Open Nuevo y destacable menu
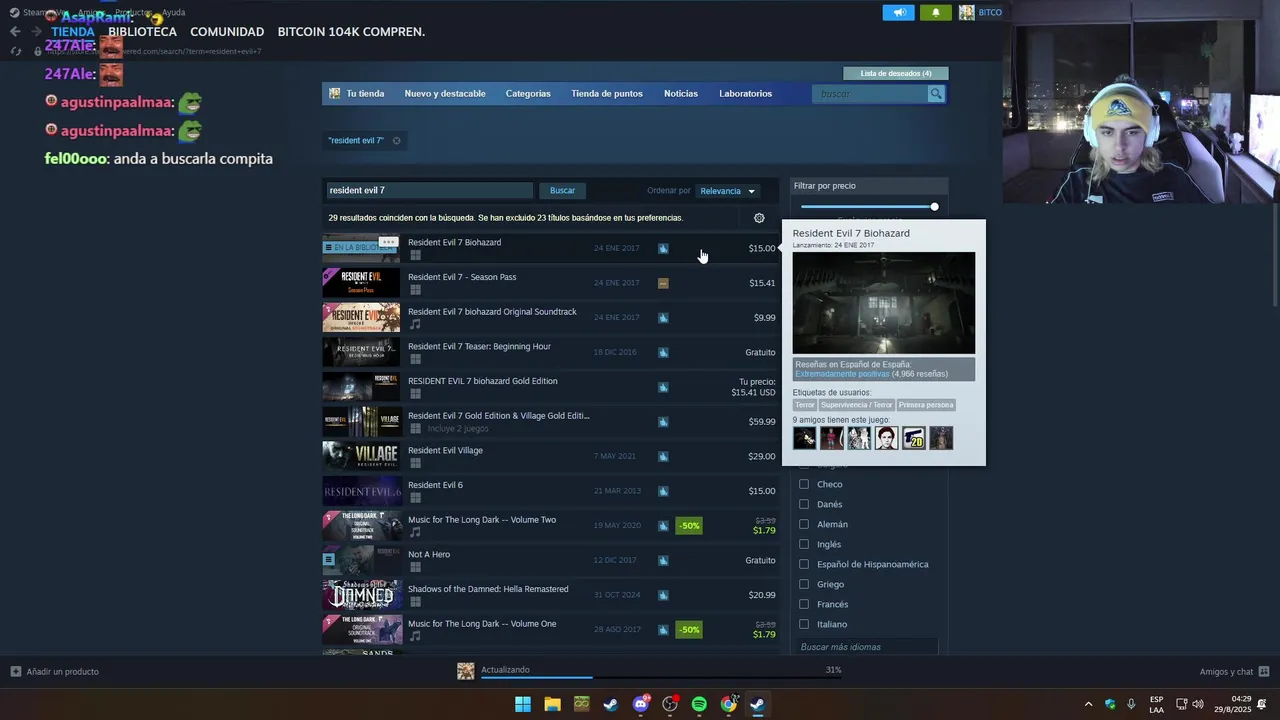 tap(445, 94)
